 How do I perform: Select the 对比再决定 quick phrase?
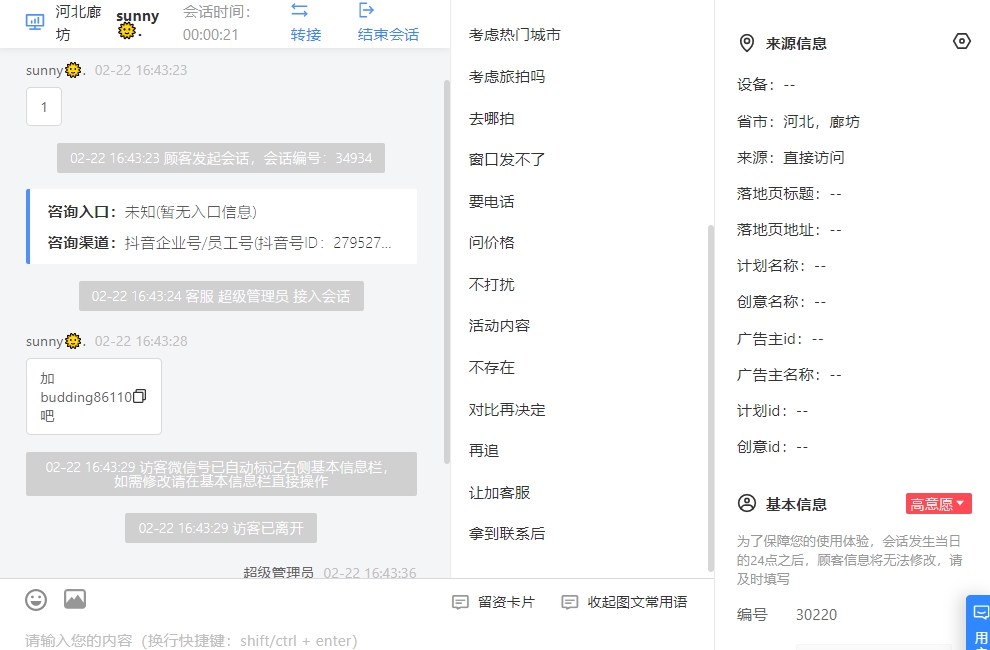tap(507, 409)
